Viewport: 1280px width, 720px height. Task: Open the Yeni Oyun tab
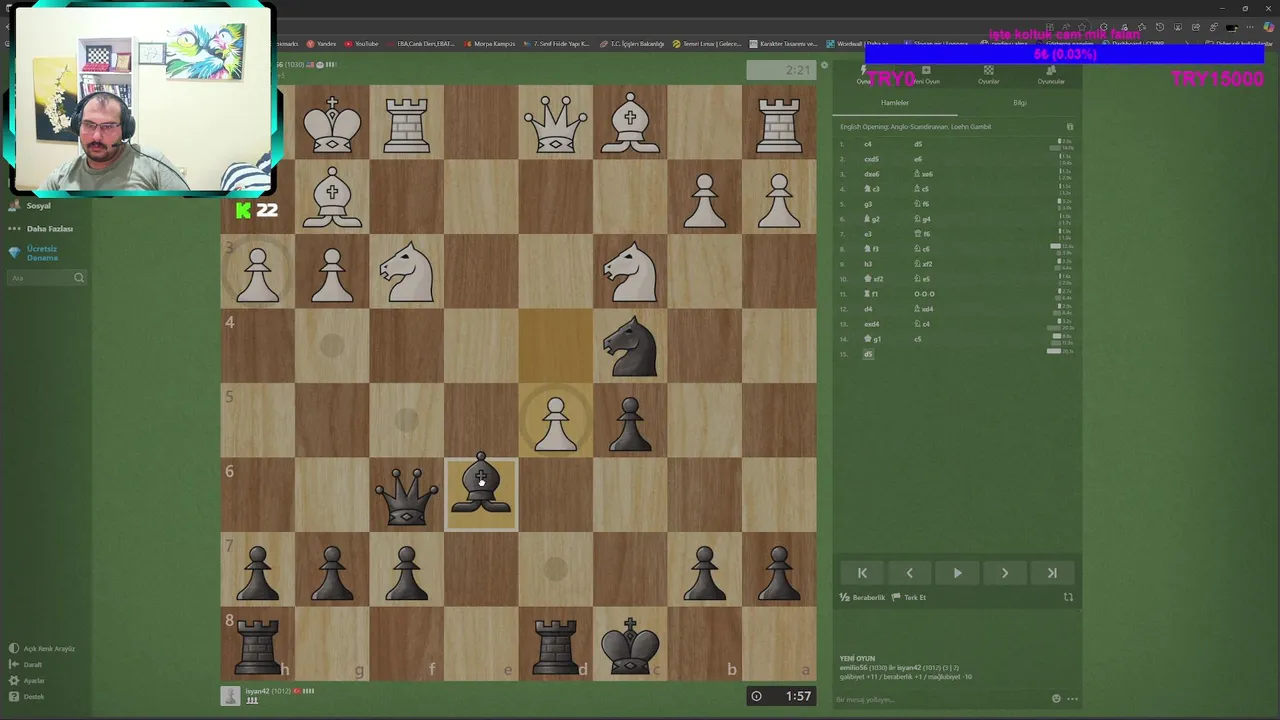pos(926,76)
